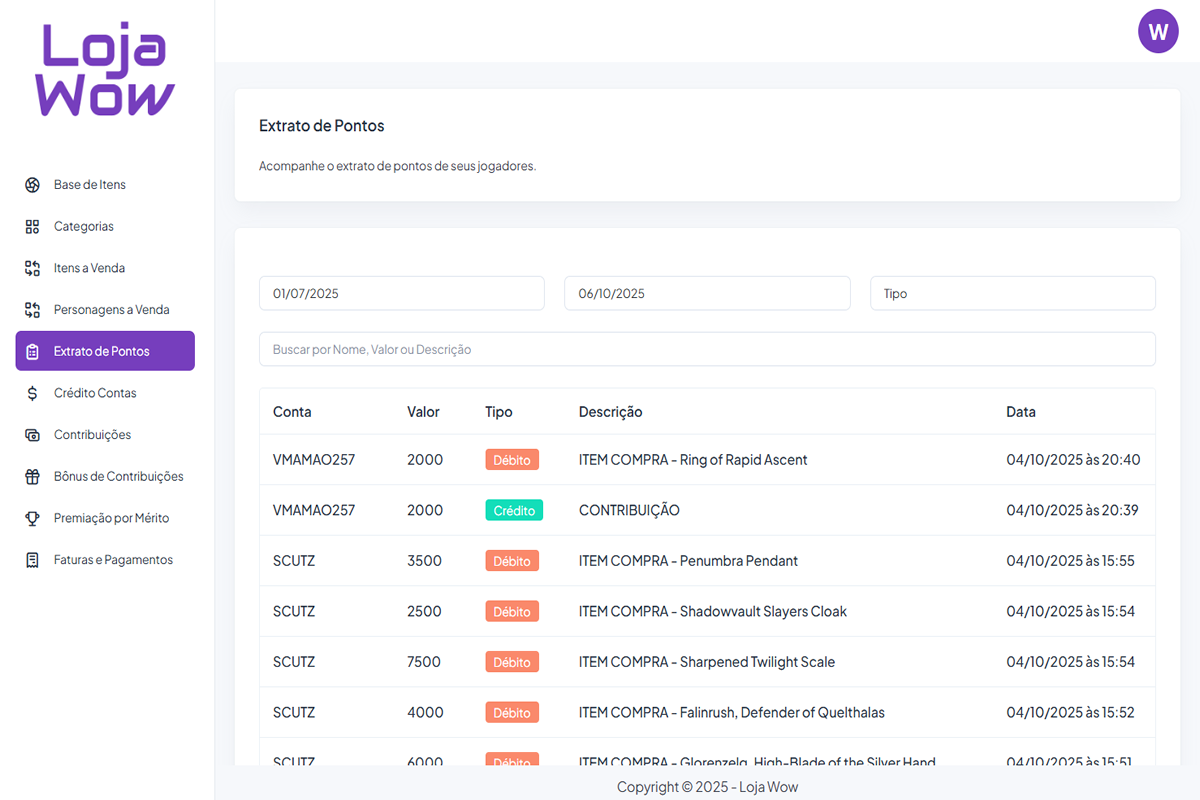
Task: Click the Débito badge on Penumbra Pendant row
Action: coord(512,561)
